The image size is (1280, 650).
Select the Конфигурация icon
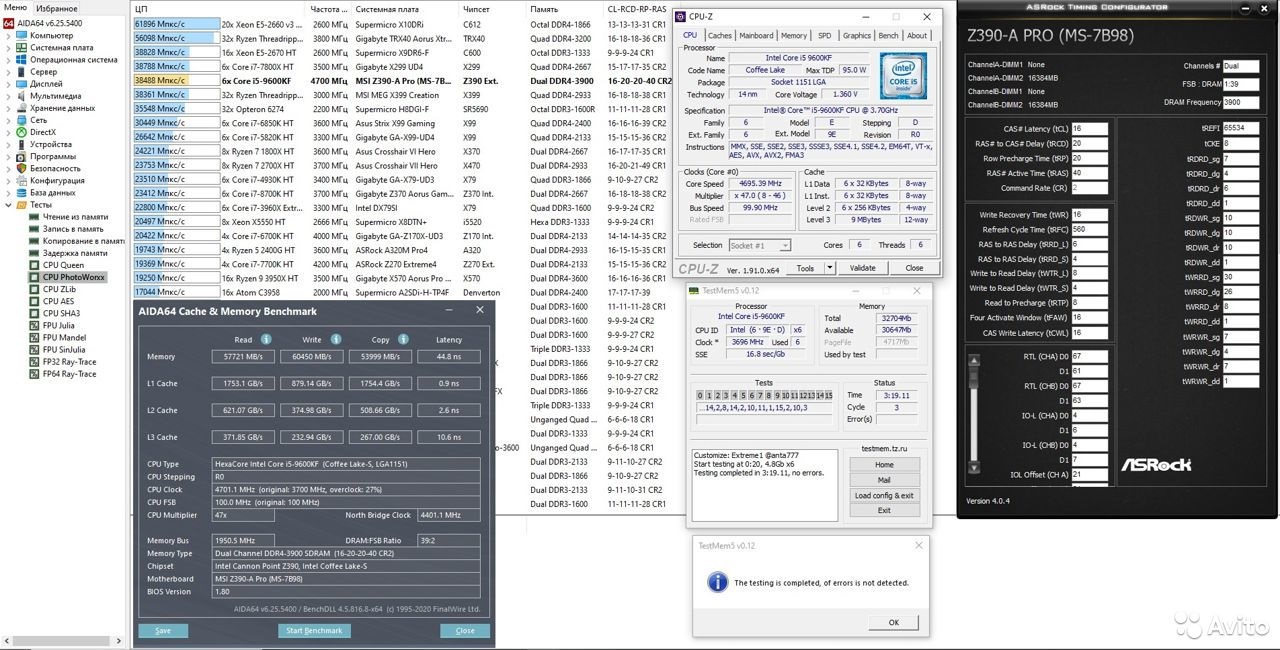pyautogui.click(x=22, y=181)
